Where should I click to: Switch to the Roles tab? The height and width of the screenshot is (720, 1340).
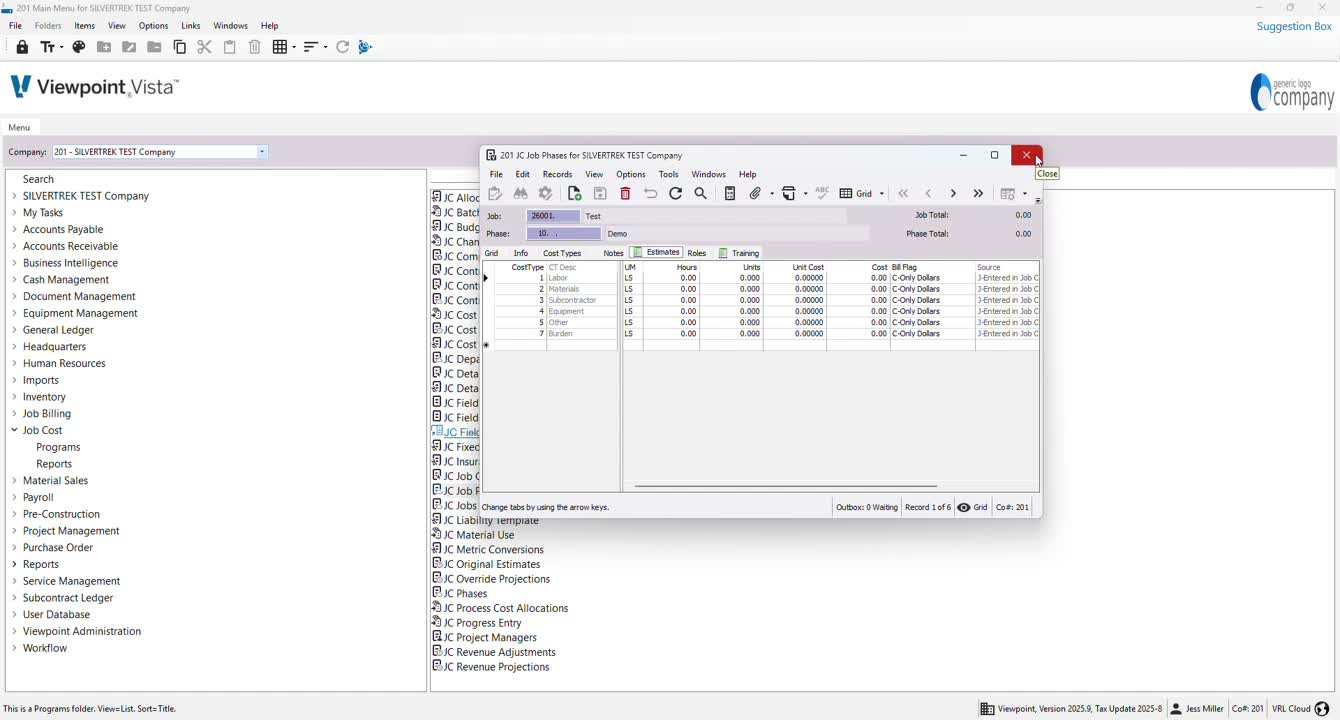tap(697, 253)
